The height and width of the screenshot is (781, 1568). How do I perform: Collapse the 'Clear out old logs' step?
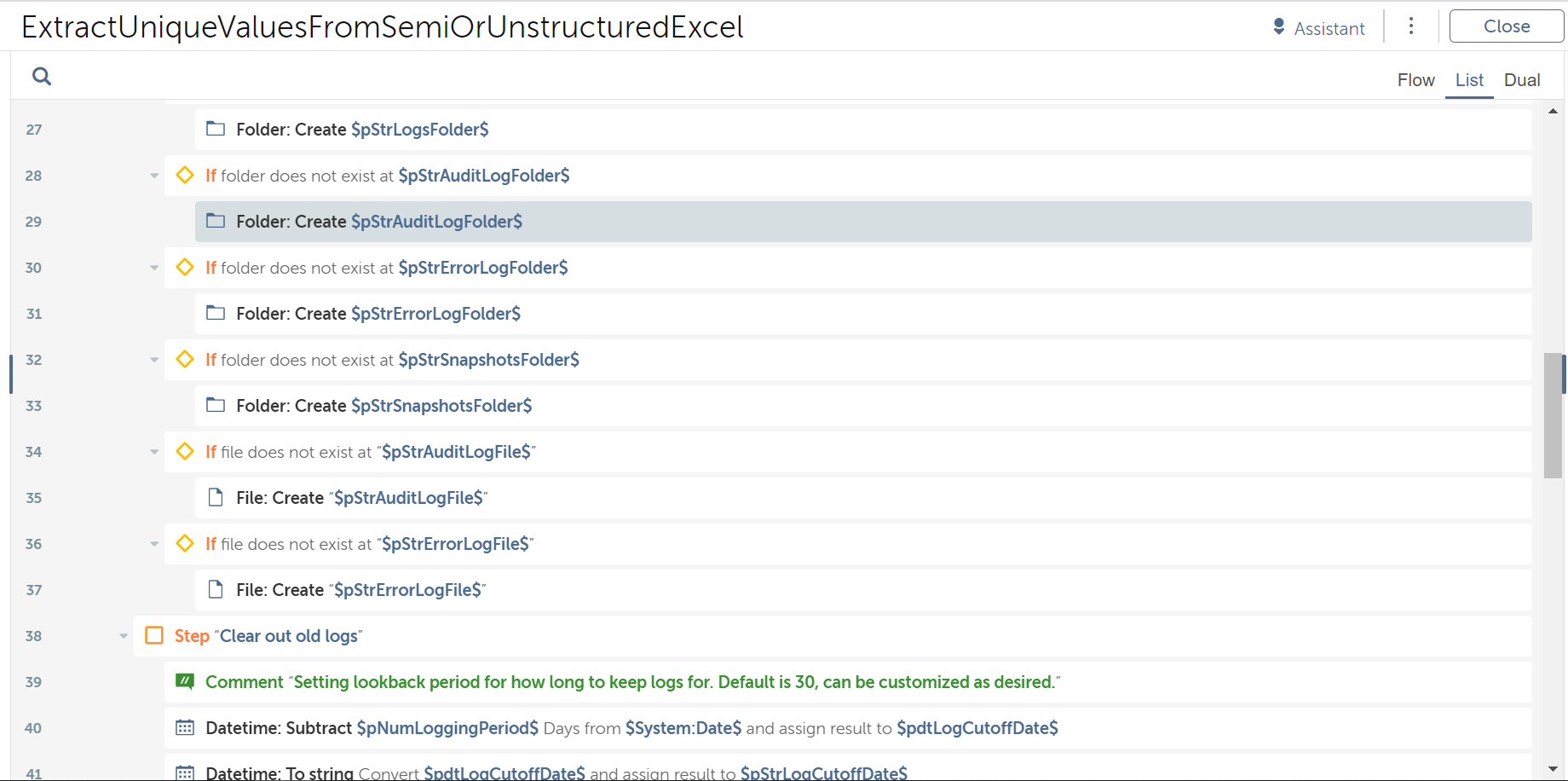coord(124,636)
